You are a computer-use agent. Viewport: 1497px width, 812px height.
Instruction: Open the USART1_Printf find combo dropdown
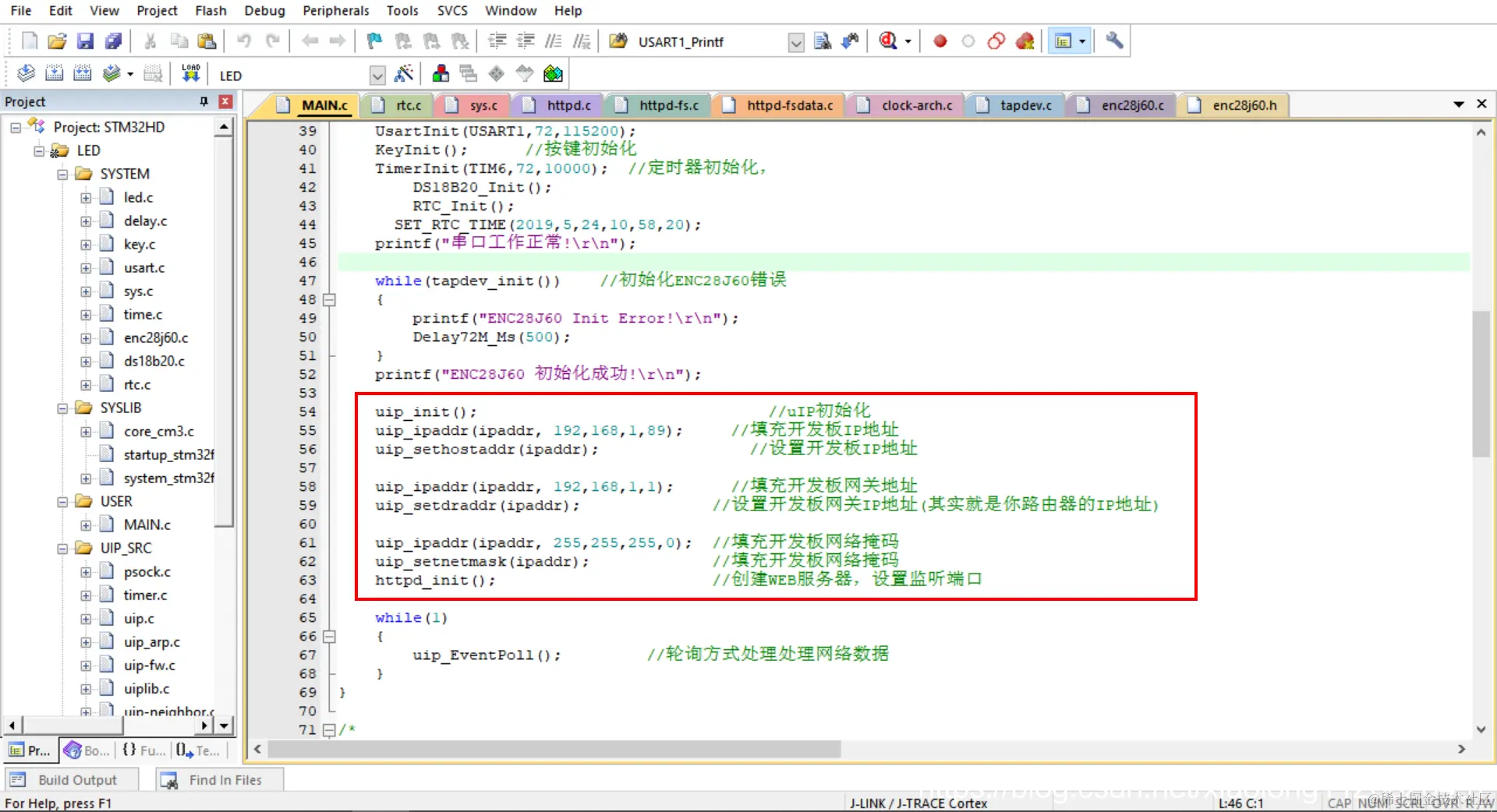tap(796, 42)
